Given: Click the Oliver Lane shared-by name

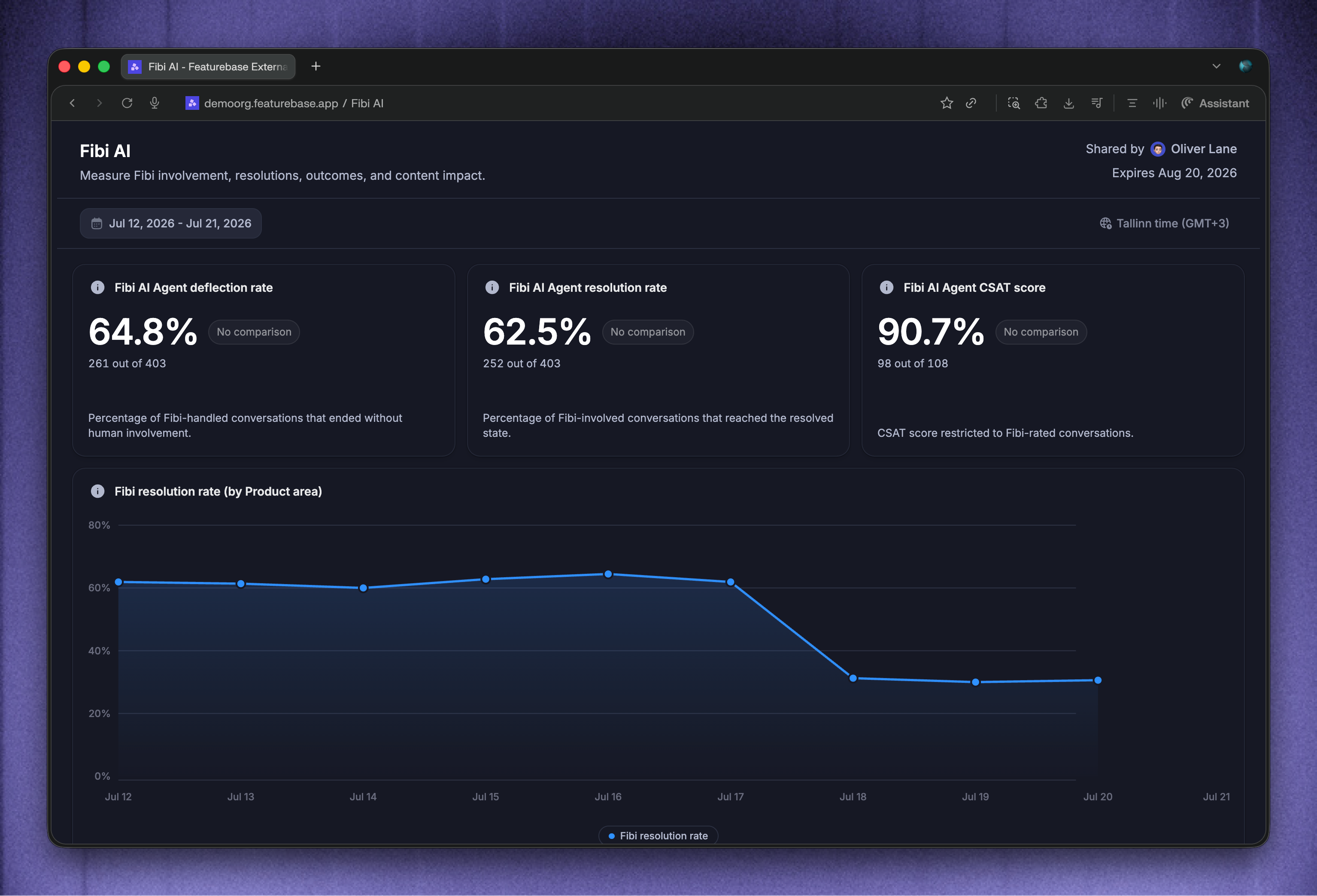Looking at the screenshot, I should click(1204, 149).
